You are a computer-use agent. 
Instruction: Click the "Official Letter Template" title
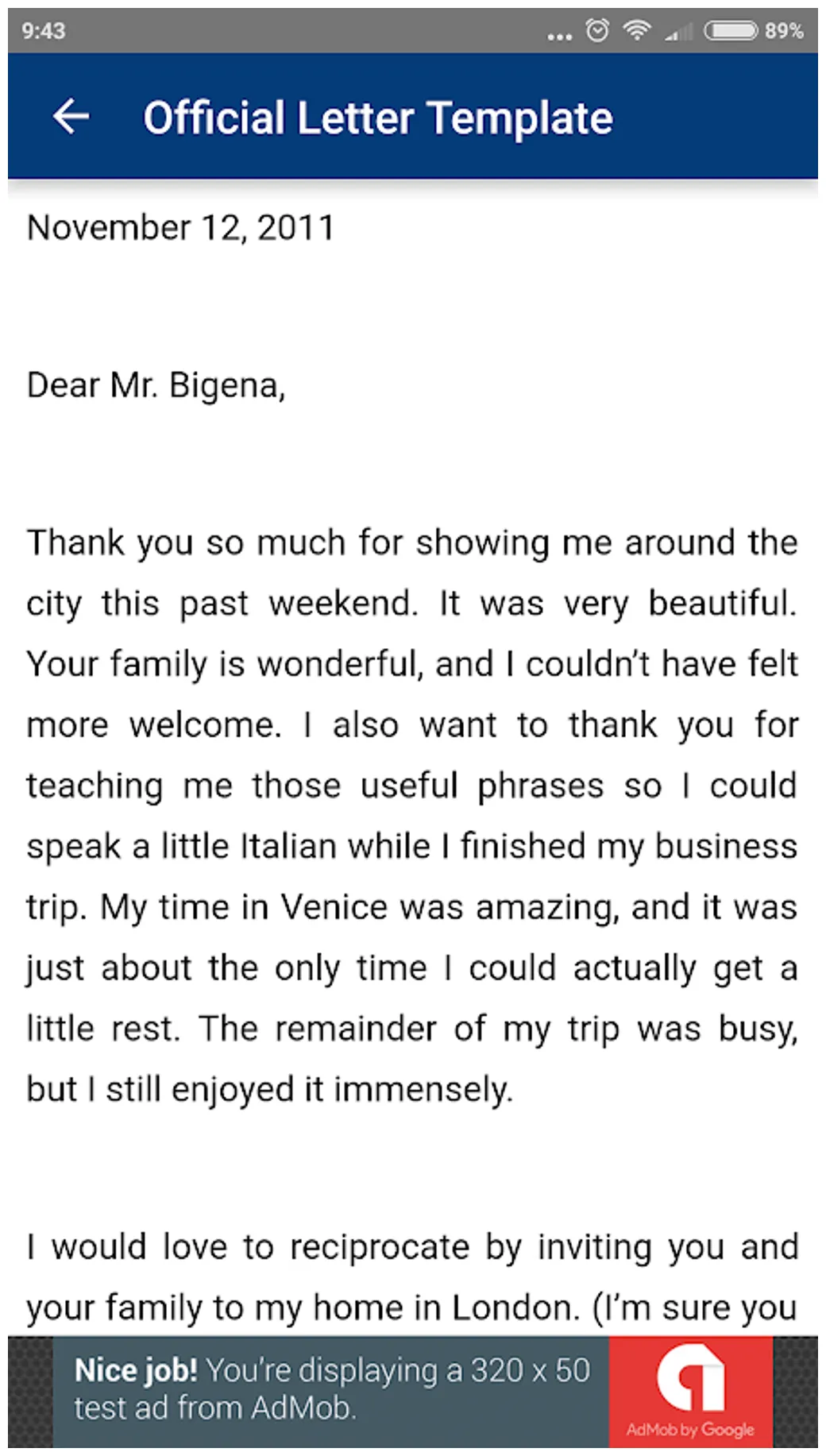(378, 118)
